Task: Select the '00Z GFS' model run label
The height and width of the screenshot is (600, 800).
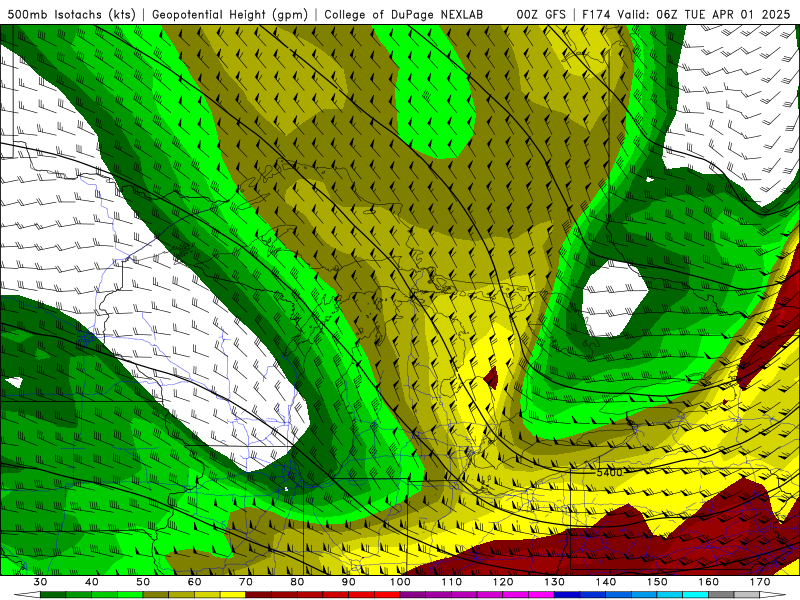Action: pos(541,14)
